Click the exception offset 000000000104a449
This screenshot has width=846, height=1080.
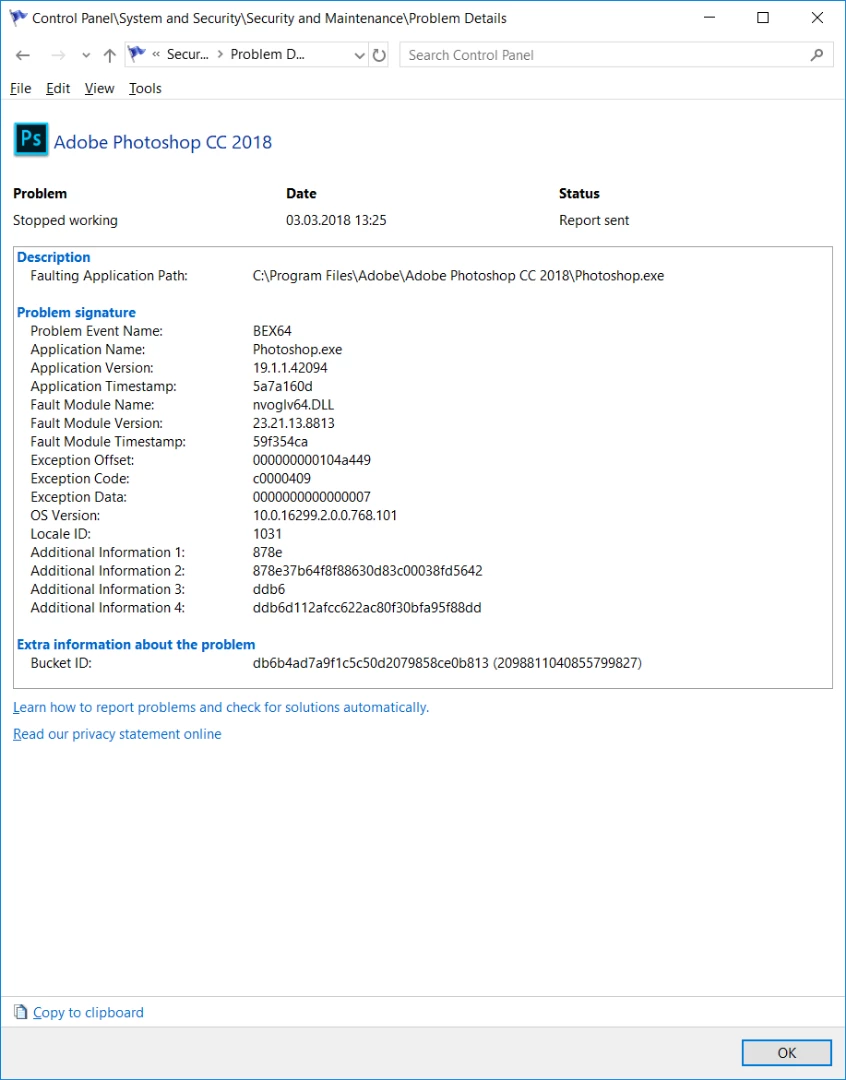pos(311,460)
